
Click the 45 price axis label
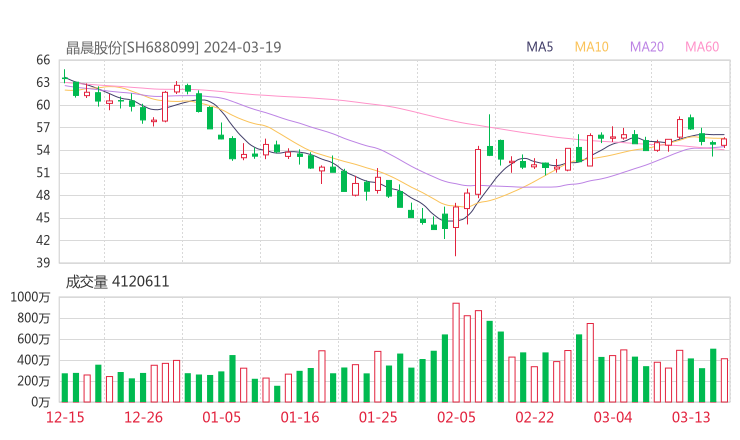tap(43, 218)
